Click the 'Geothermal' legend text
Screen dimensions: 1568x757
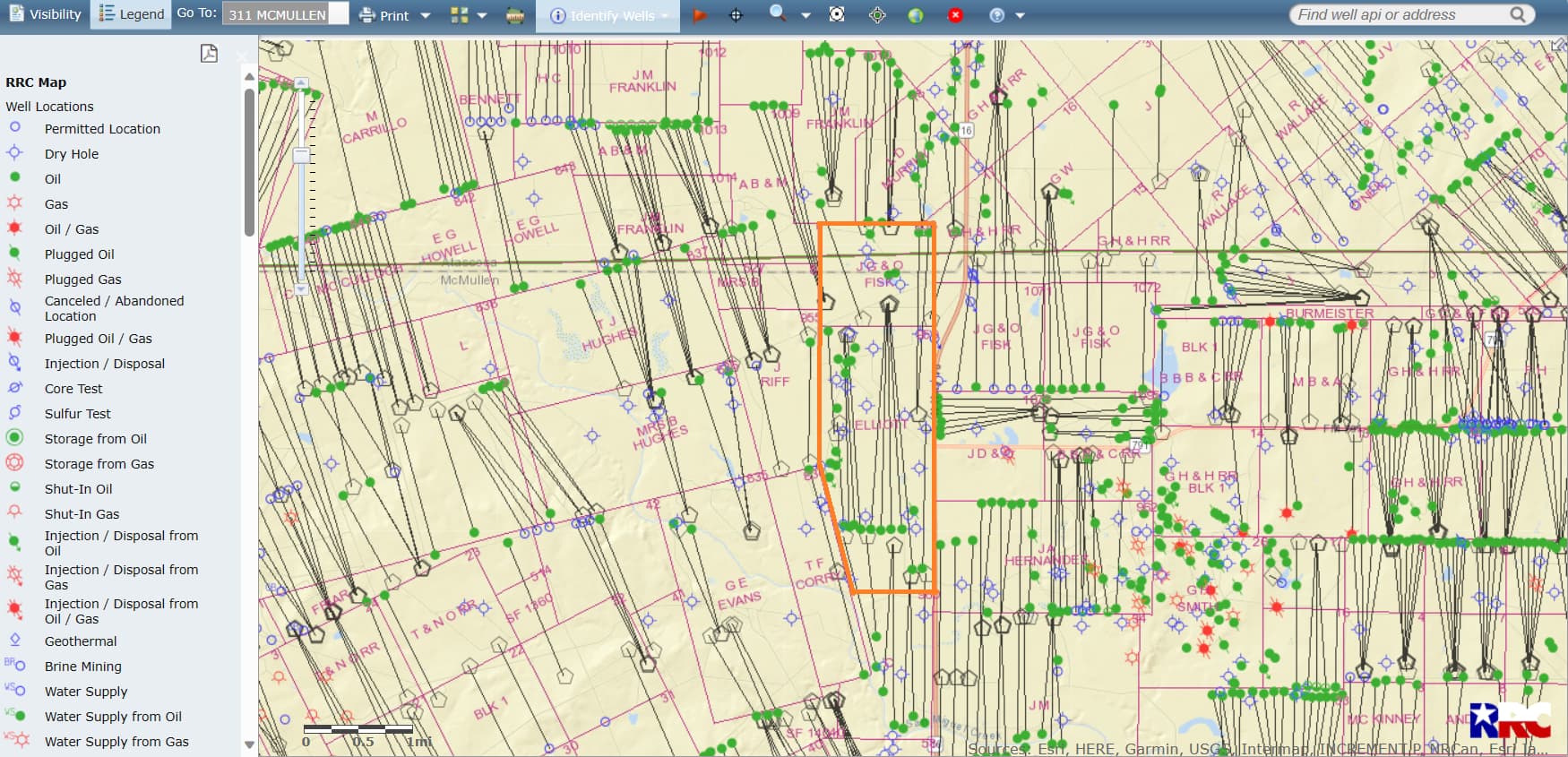click(x=81, y=641)
